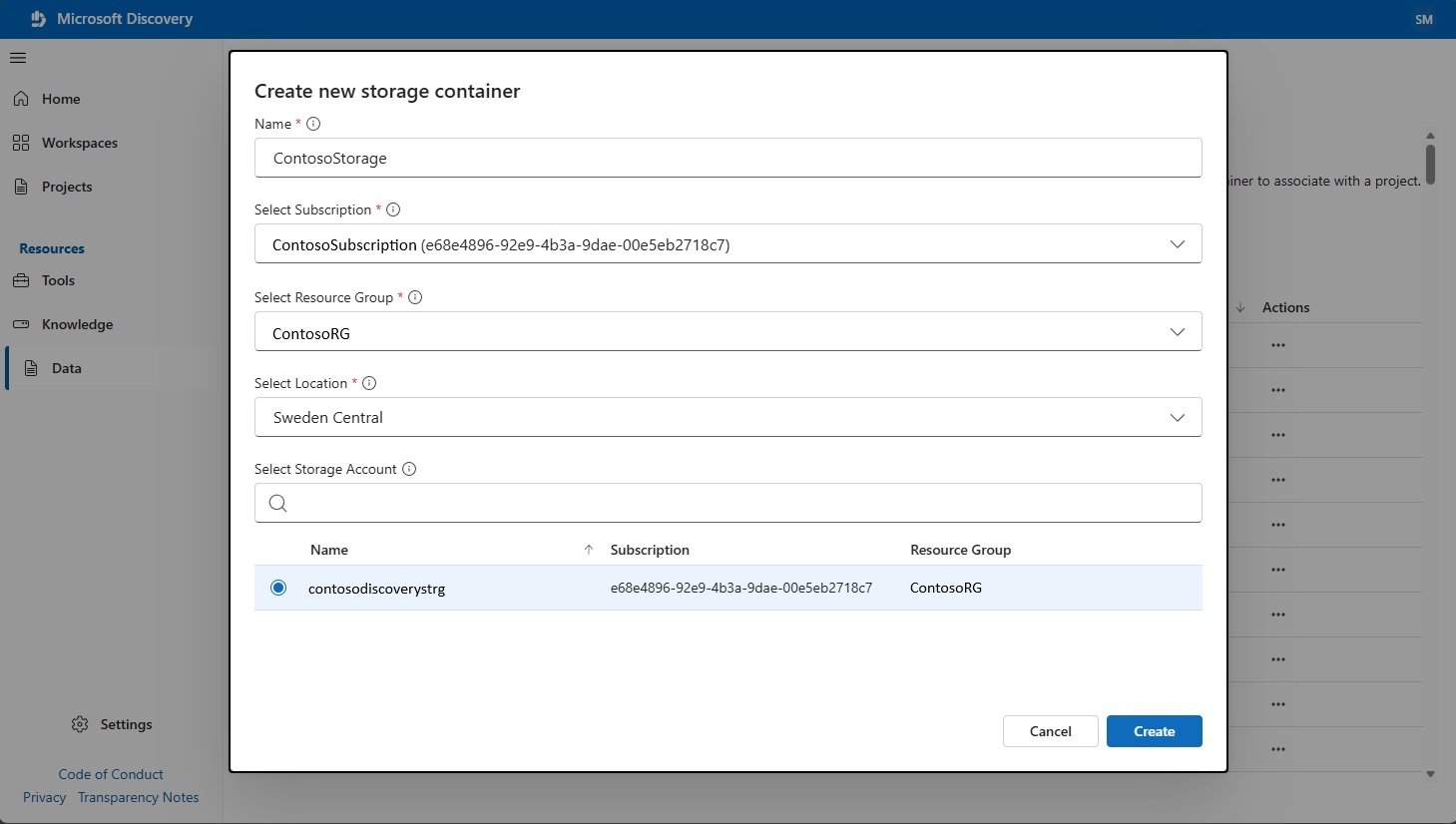Click the Subscription column header

click(650, 550)
